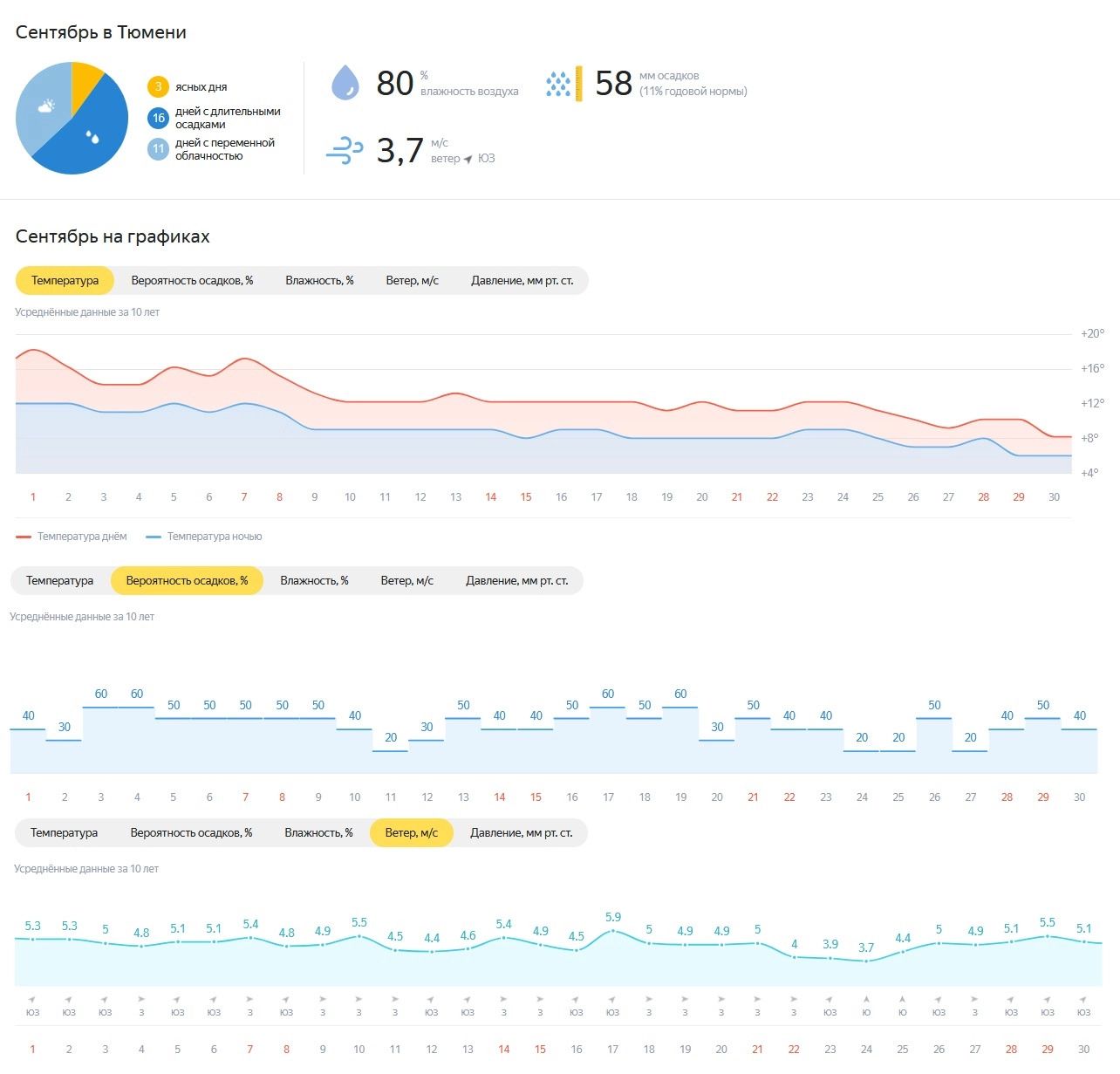The width and height of the screenshot is (1120, 1074).
Task: Click the cloud-sun icon in pie chart
Action: click(47, 106)
